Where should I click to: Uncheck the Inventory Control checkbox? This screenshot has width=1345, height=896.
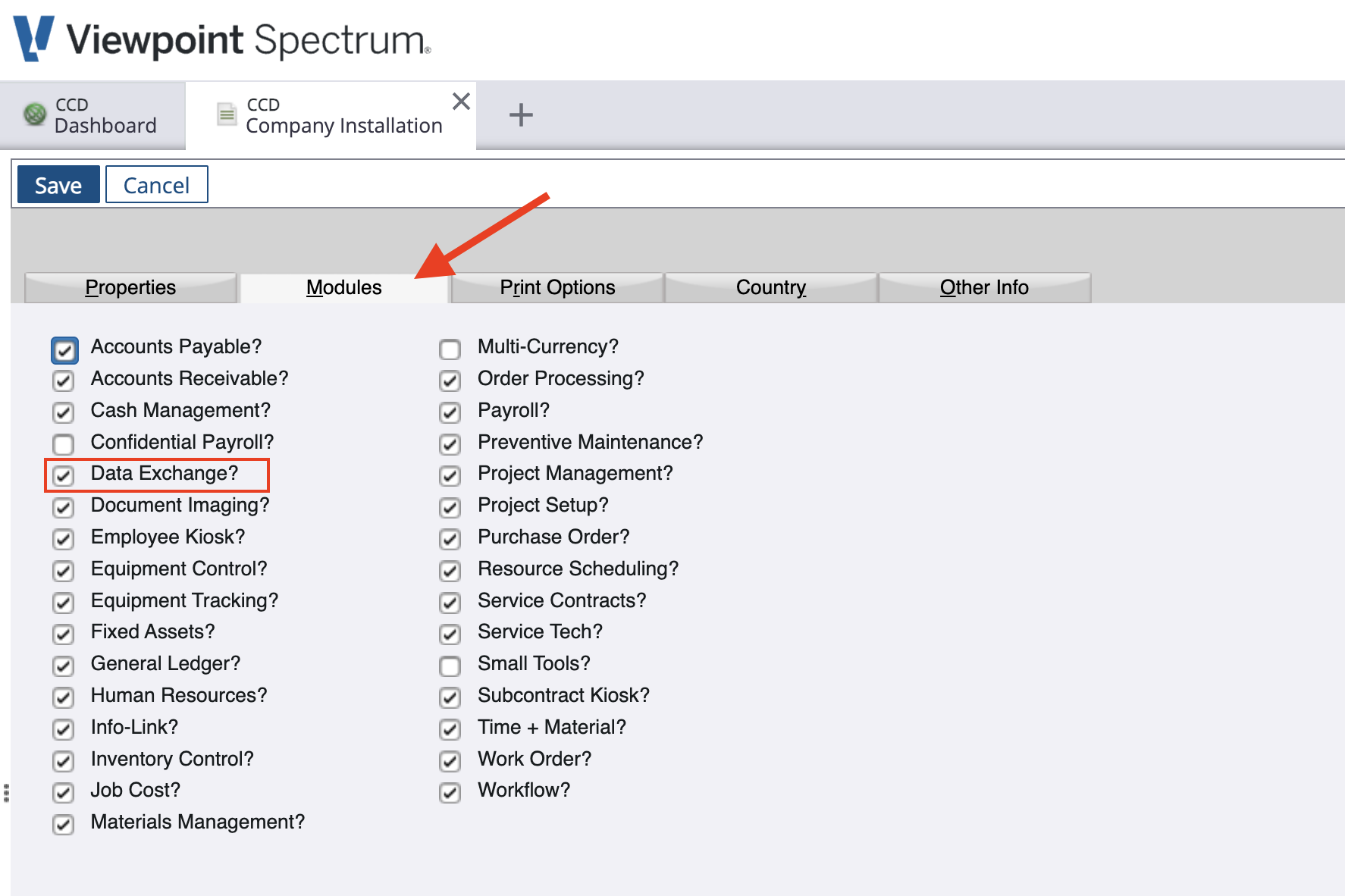(64, 761)
